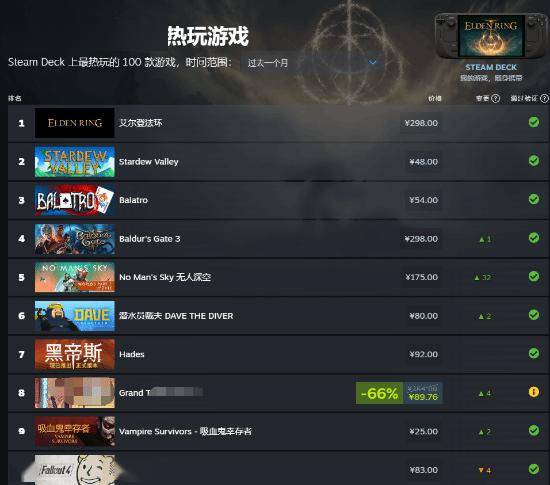
Task: Click the chevron arrow of the time range selector
Action: pyautogui.click(x=373, y=63)
